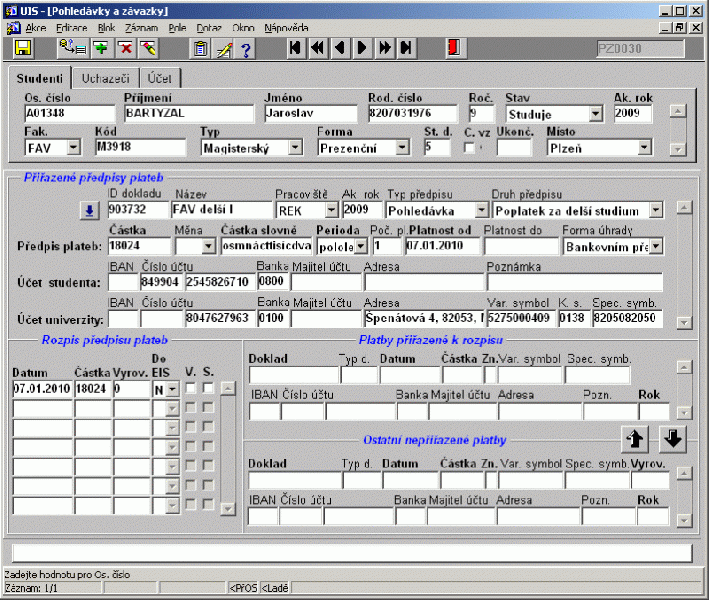Screen dimensions: 709x600
Task: Open the clipboard list icon in toolbar
Action: pos(200,48)
